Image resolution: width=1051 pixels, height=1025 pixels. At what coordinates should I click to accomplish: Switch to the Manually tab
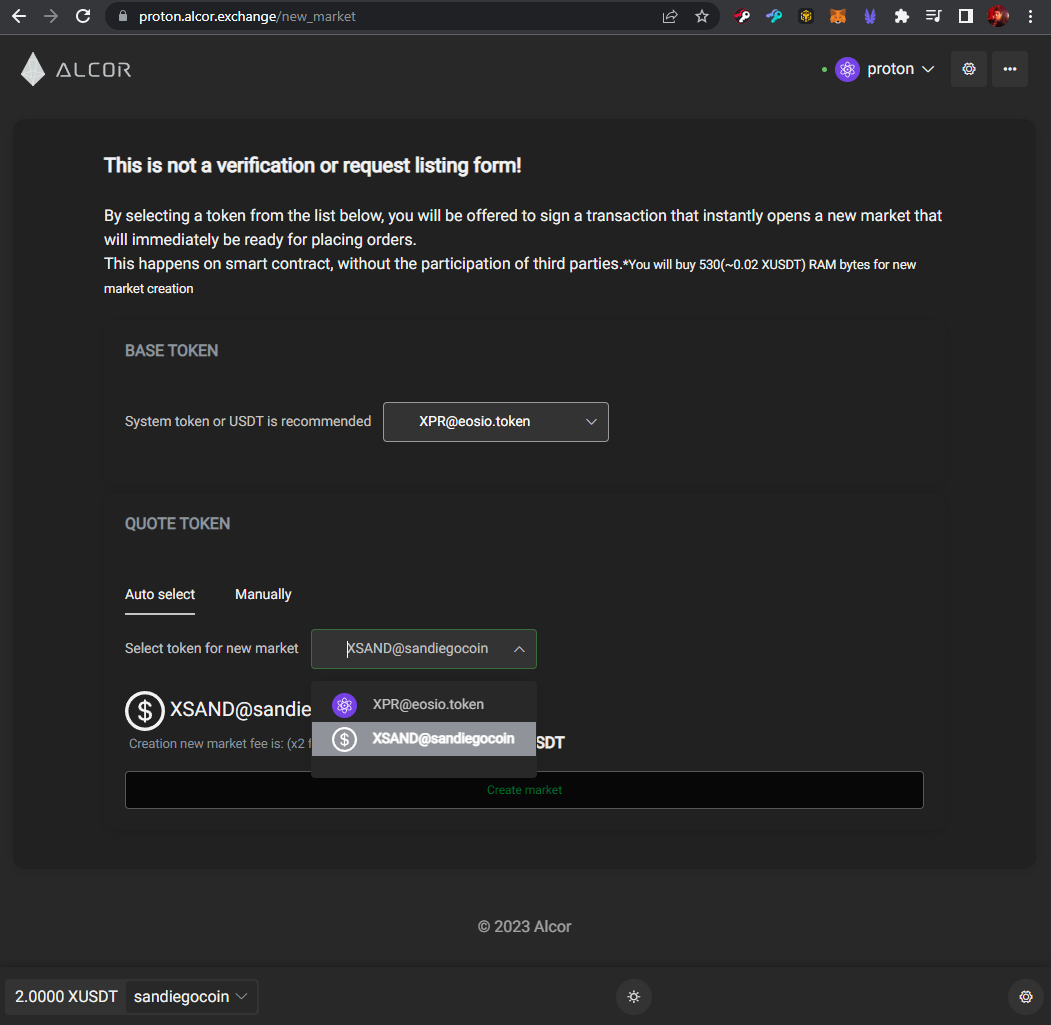263,595
